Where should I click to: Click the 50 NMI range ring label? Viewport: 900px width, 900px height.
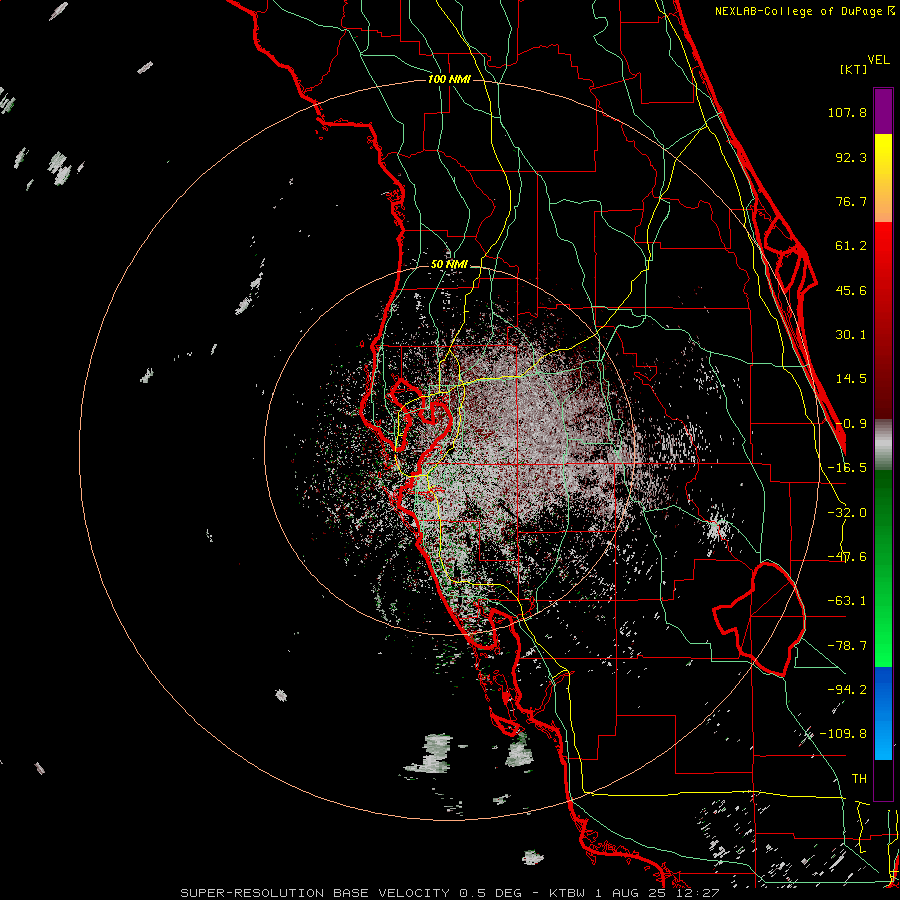click(x=449, y=265)
